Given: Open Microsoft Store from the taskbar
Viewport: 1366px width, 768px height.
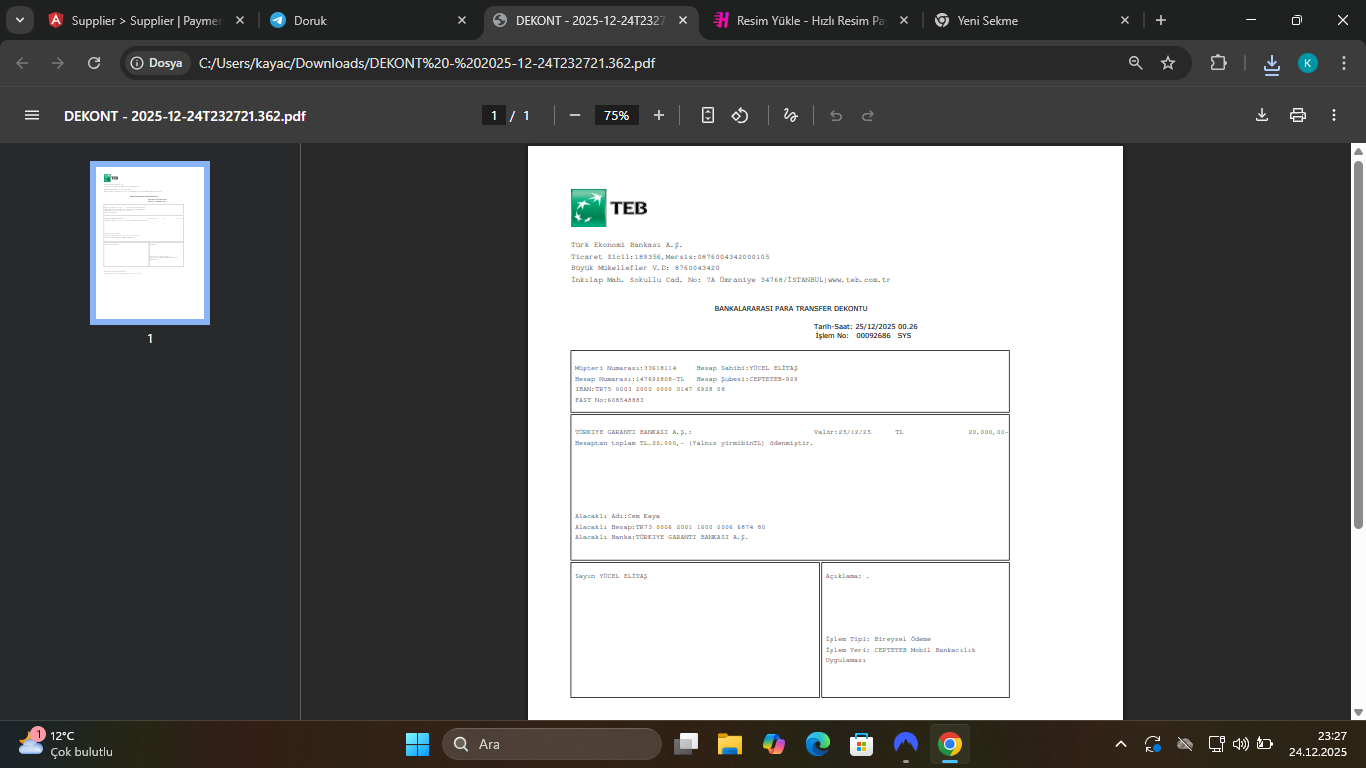Looking at the screenshot, I should (x=862, y=744).
